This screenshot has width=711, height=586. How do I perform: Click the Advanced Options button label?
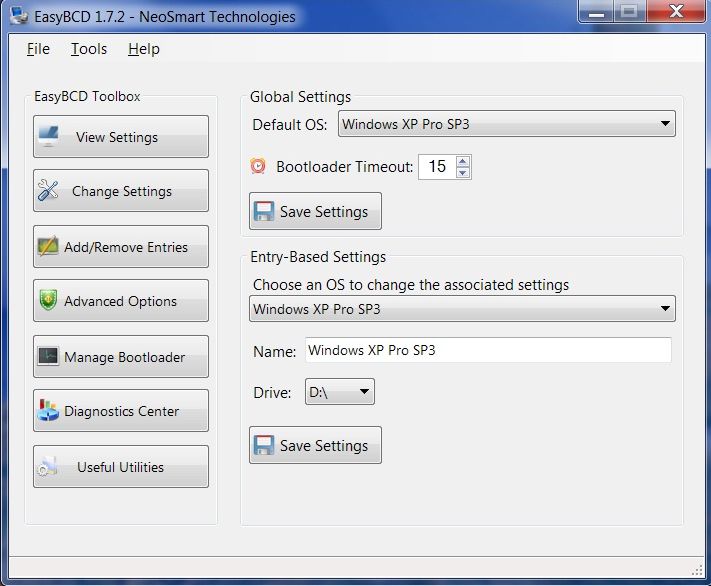120,301
